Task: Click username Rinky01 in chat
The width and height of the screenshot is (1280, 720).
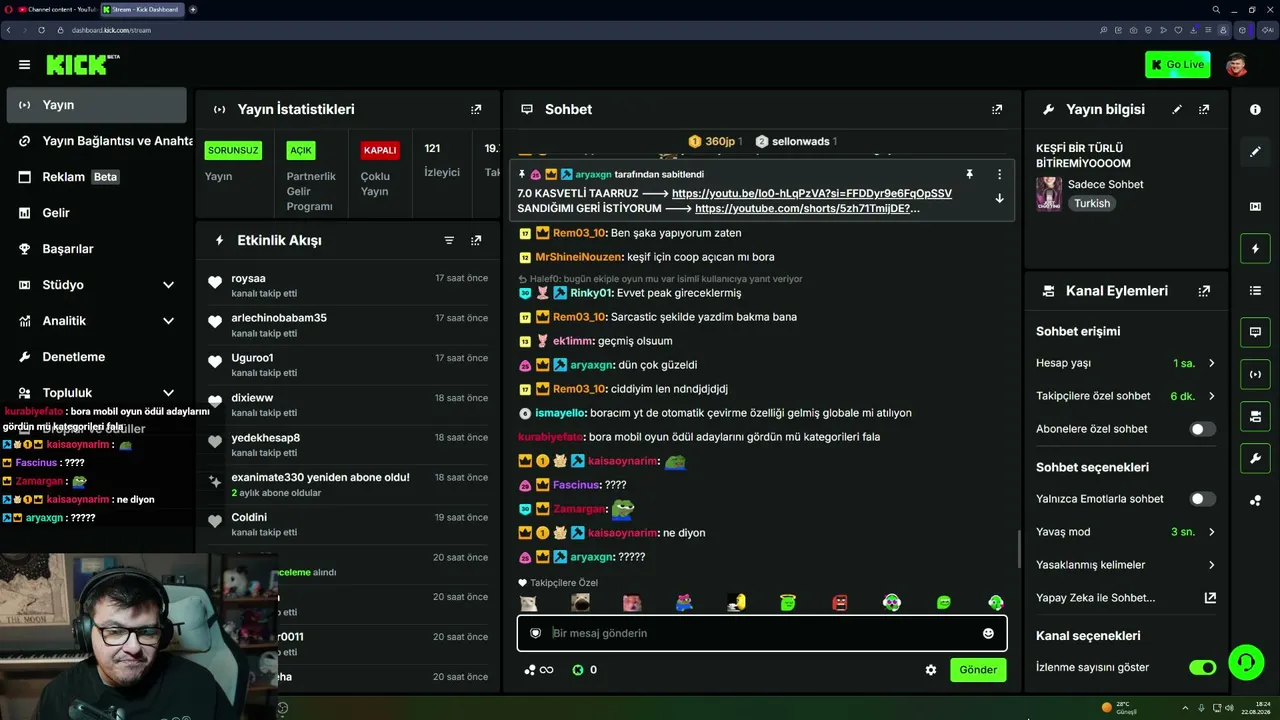Action: (591, 293)
